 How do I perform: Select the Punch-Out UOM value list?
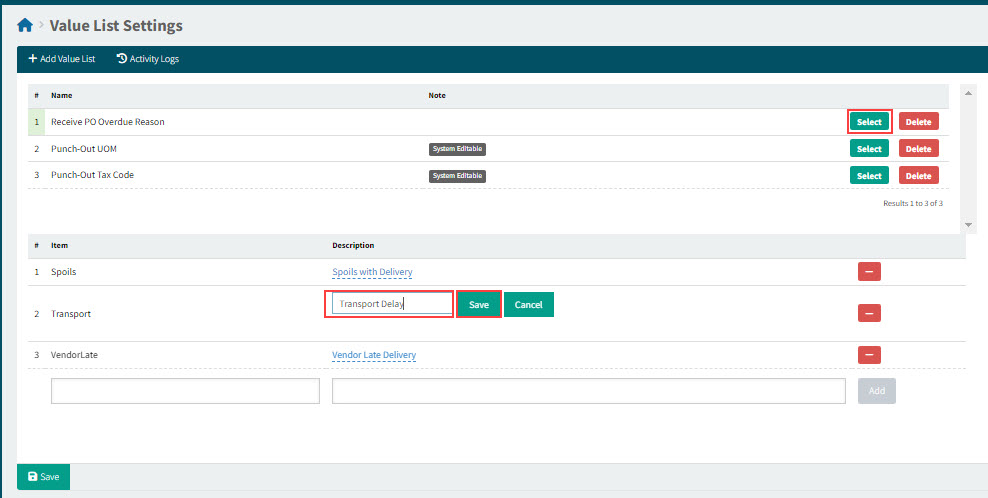[x=869, y=149]
